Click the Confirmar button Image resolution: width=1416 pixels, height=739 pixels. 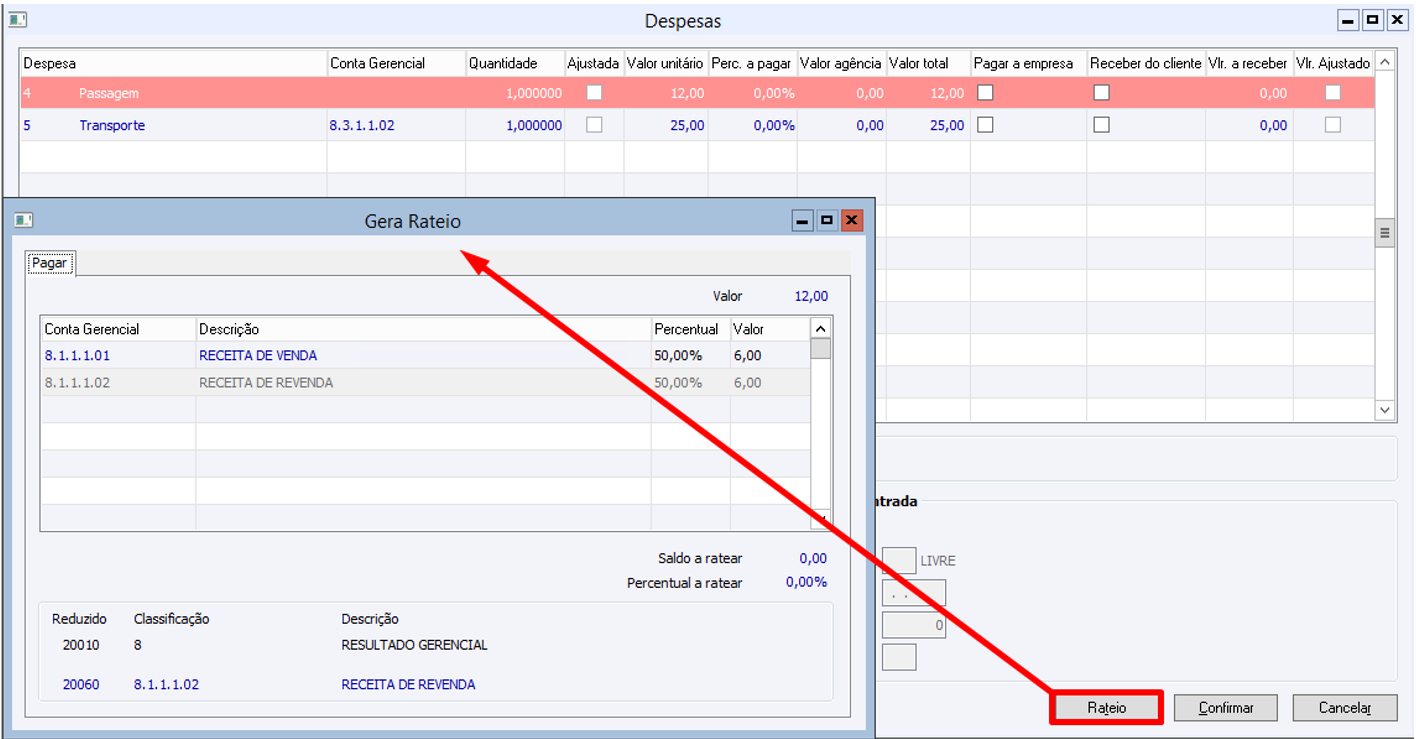1225,707
